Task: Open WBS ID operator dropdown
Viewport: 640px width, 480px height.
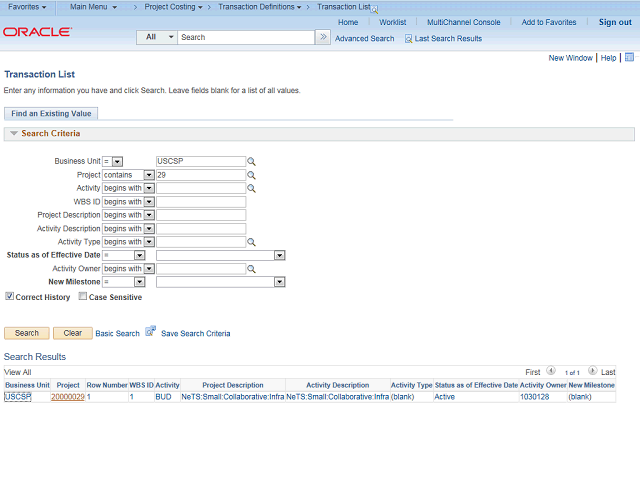Action: [x=149, y=202]
